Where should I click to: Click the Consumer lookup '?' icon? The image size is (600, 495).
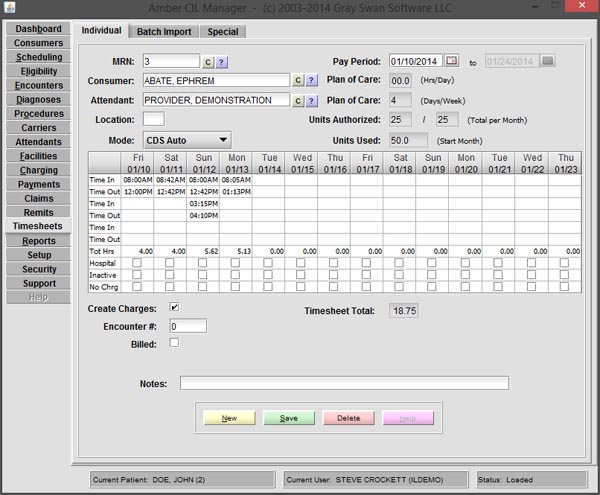pyautogui.click(x=311, y=80)
